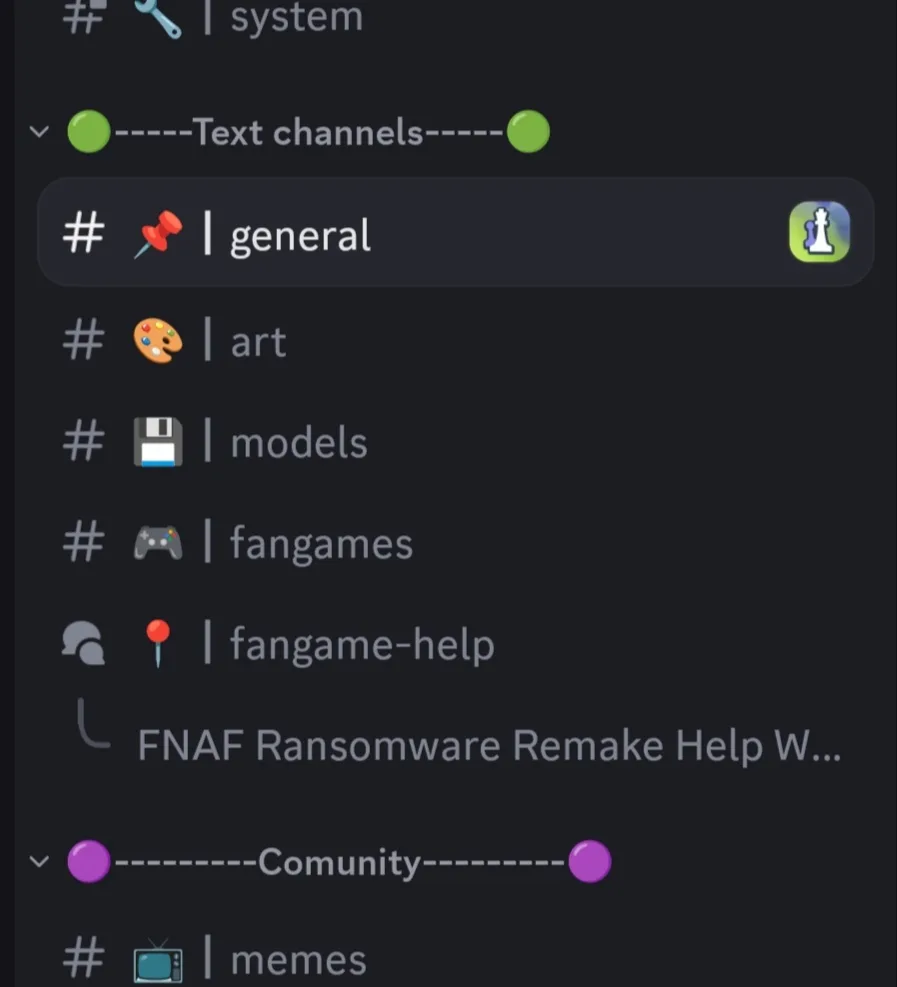897x987 pixels.
Task: Open the chess activity icon in general
Action: click(819, 232)
